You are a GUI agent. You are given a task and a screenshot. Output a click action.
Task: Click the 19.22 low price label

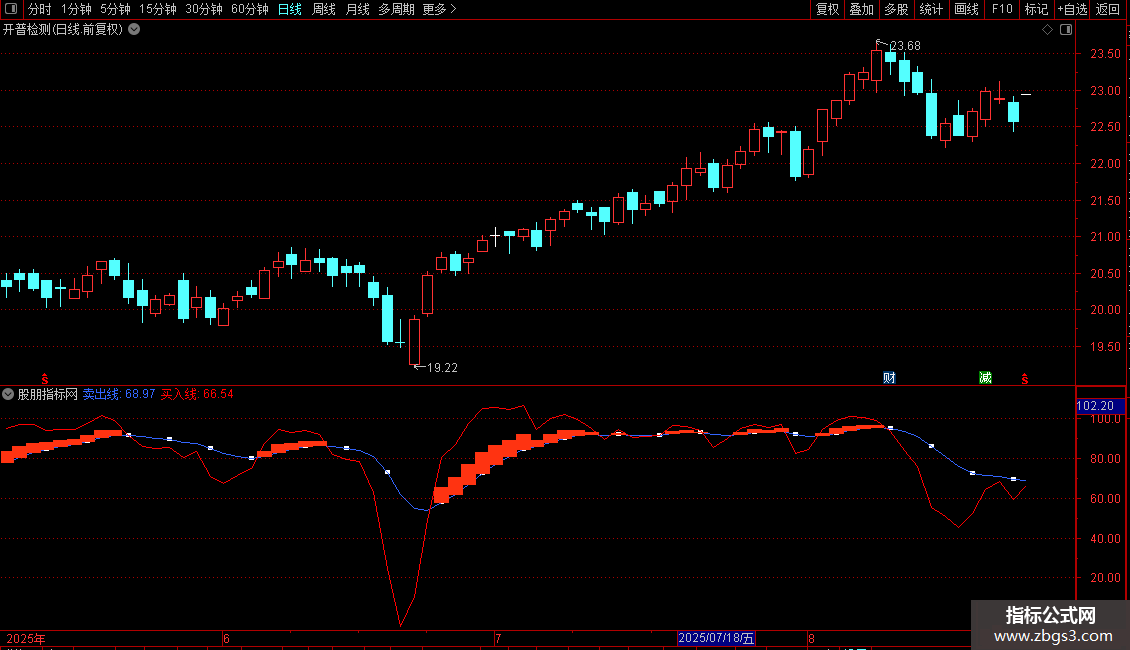pos(442,368)
